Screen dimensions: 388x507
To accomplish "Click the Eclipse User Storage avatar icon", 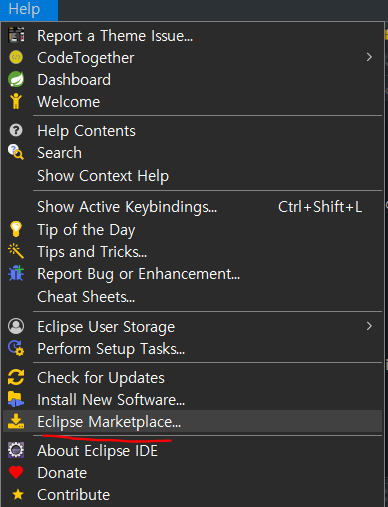I will (x=16, y=326).
